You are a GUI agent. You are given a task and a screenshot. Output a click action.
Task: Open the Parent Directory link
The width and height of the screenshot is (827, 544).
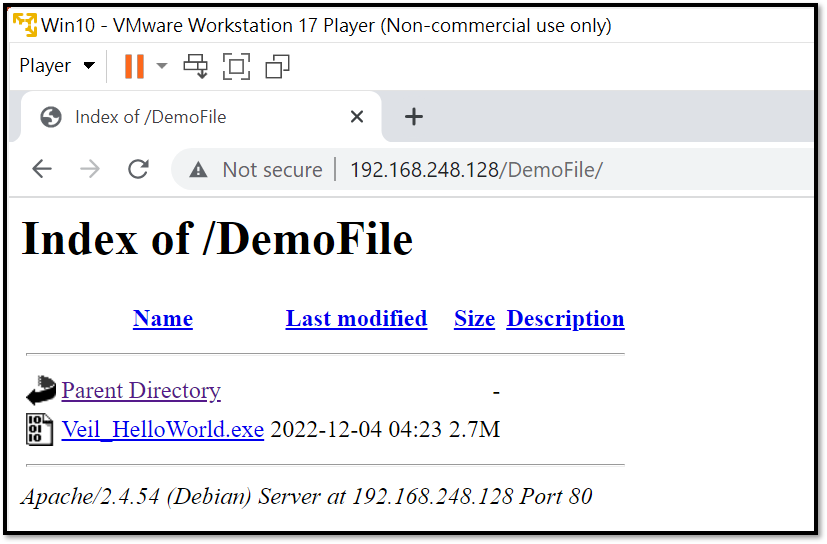tap(141, 390)
